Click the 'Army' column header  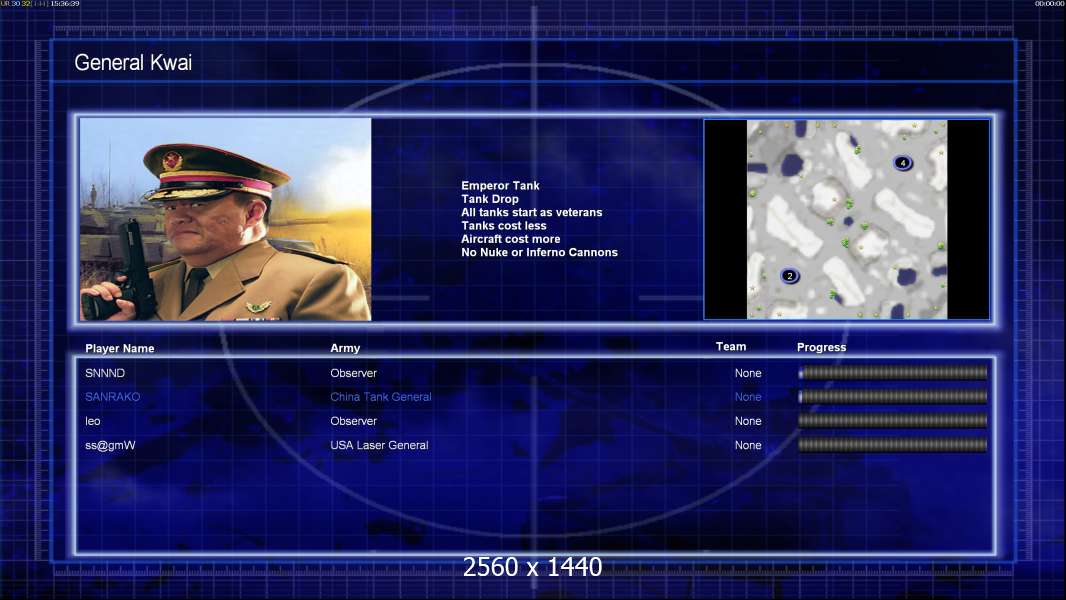[x=345, y=348]
